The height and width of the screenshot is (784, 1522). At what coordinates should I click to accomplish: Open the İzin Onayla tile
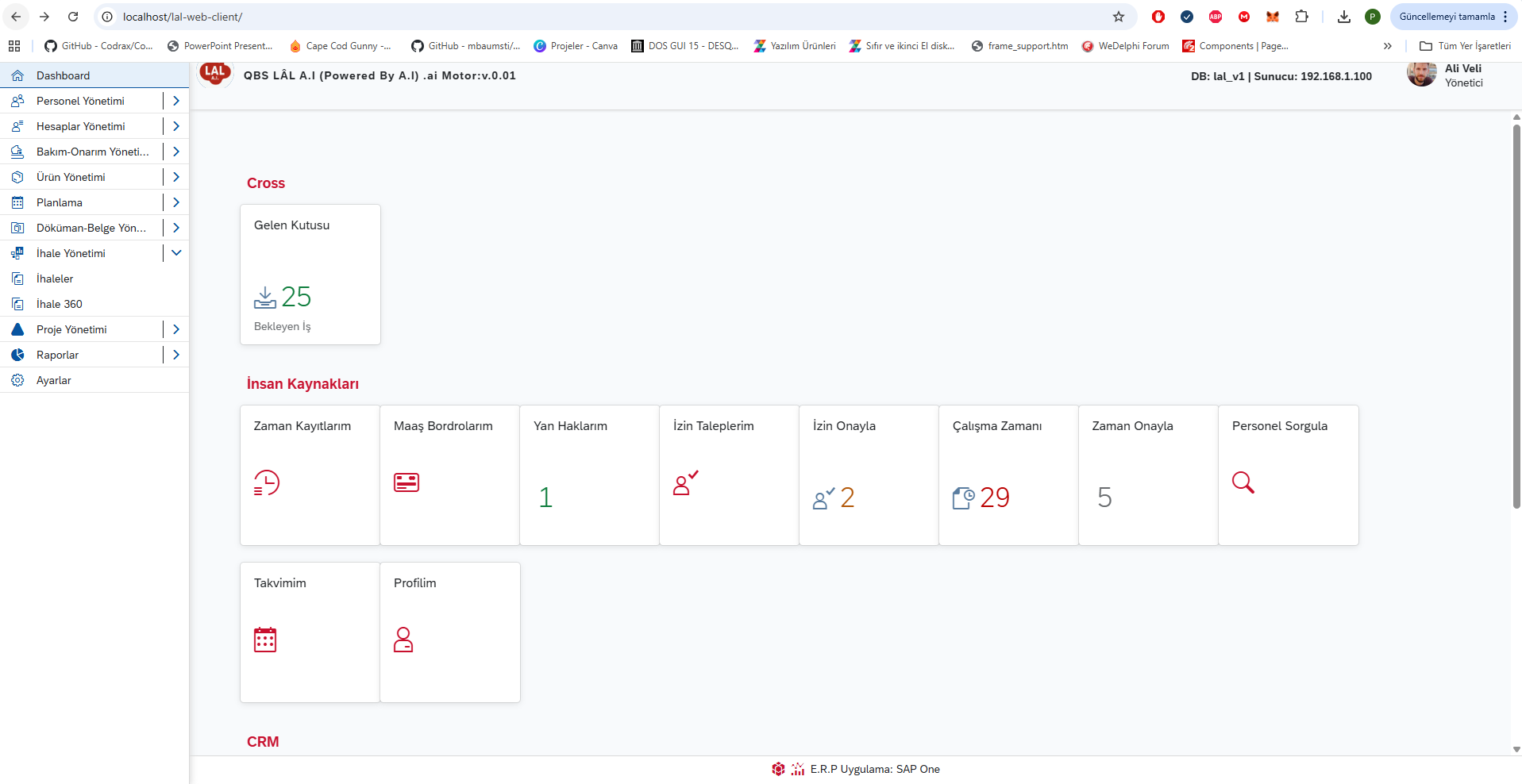(869, 475)
